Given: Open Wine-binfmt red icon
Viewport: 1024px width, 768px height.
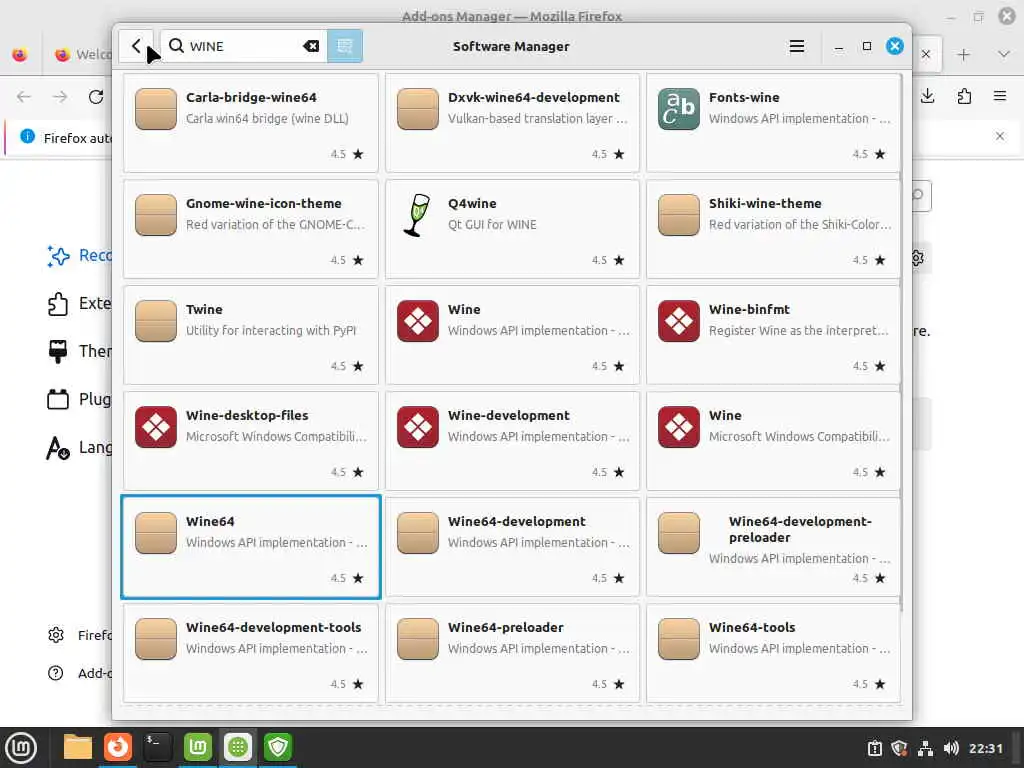Looking at the screenshot, I should click(x=679, y=321).
